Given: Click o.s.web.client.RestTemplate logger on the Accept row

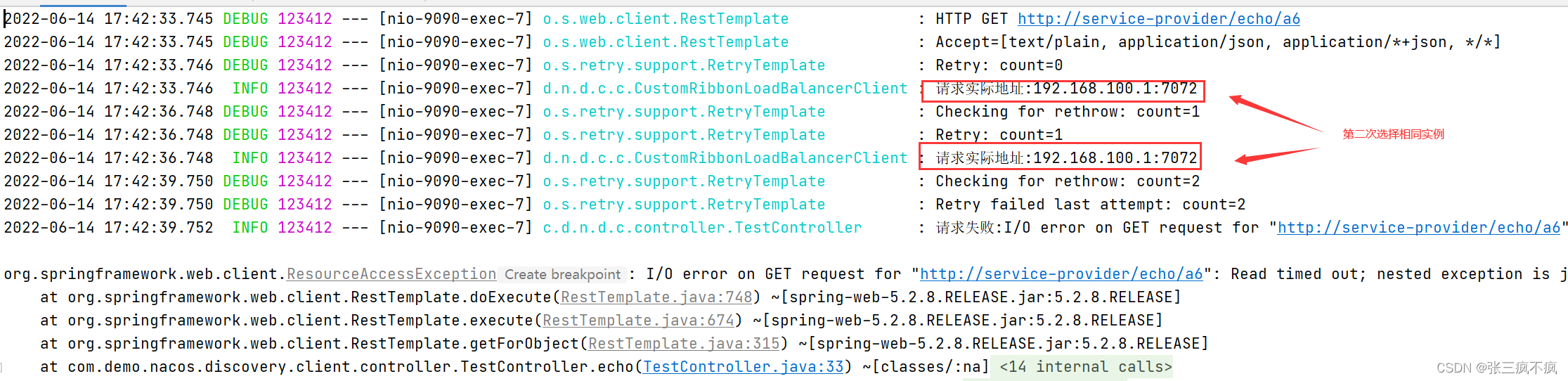Looking at the screenshot, I should point(666,42).
